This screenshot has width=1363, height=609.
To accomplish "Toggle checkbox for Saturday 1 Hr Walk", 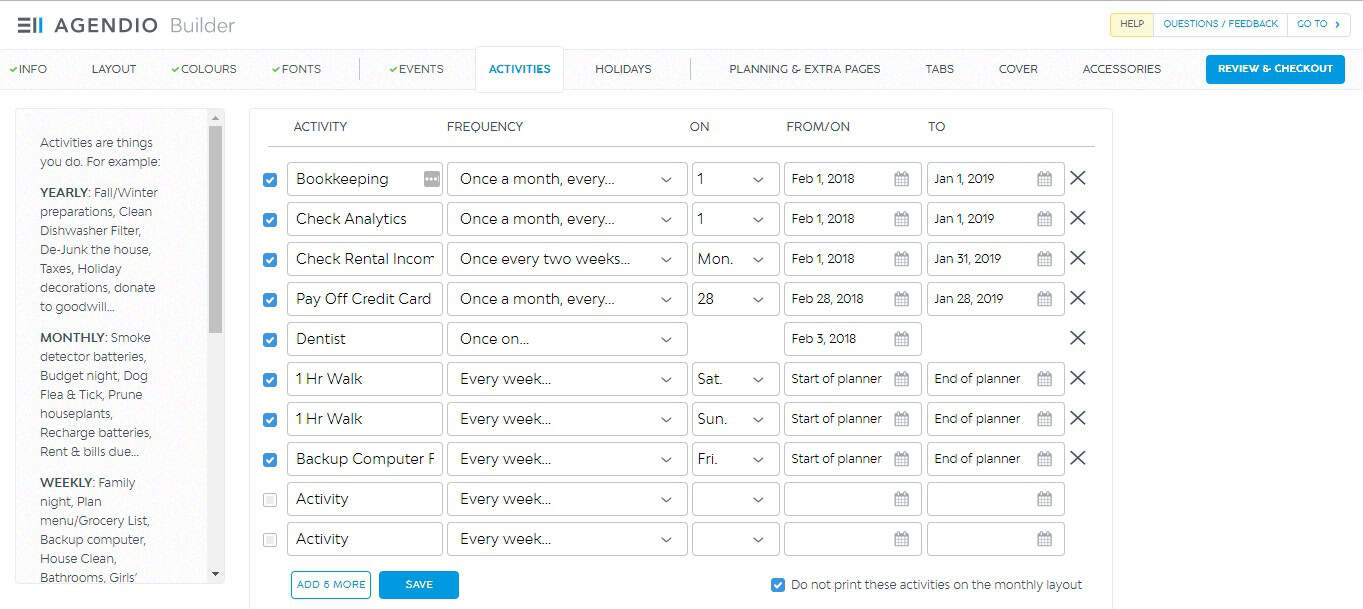I will 270,380.
